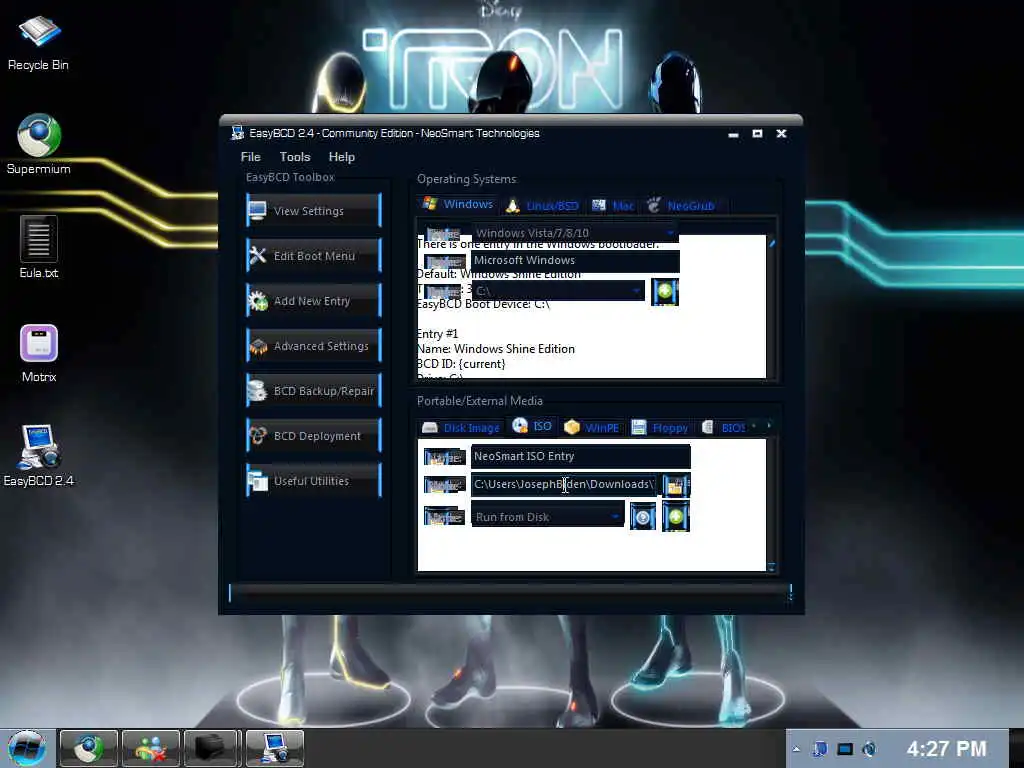Launch Supermium from the desktop
Image resolution: width=1024 pixels, height=768 pixels.
[39, 144]
